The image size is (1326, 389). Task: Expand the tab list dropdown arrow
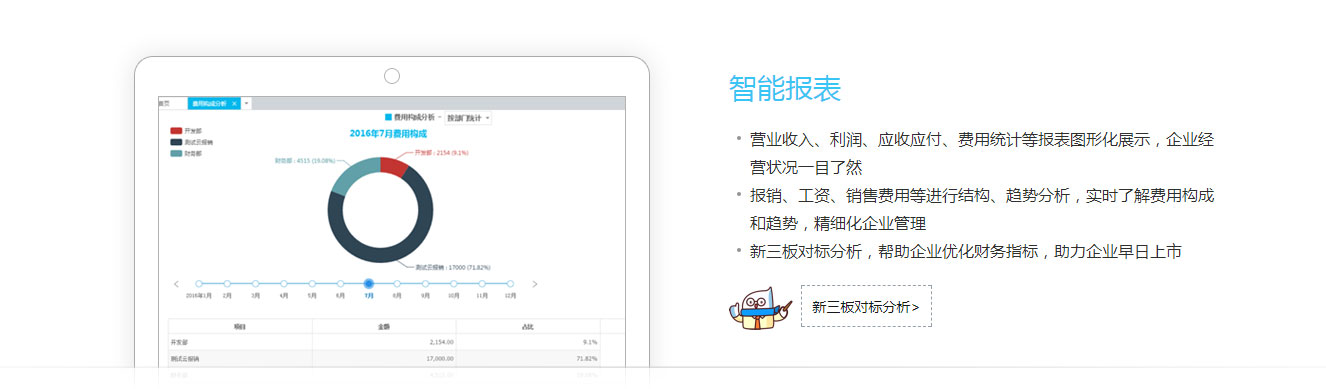pos(247,103)
